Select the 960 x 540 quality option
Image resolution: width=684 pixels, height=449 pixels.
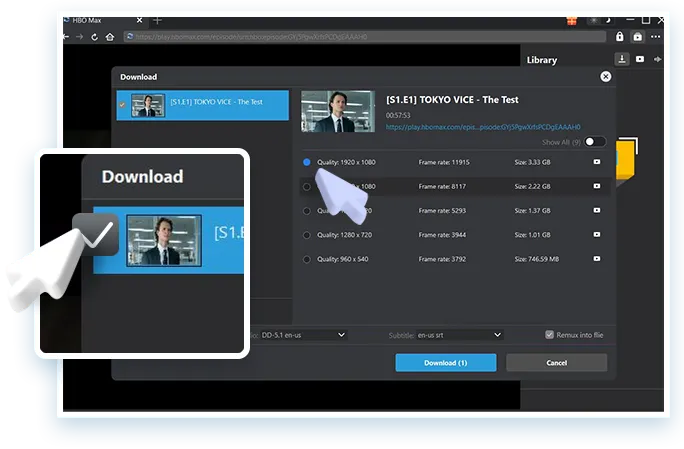pos(307,259)
